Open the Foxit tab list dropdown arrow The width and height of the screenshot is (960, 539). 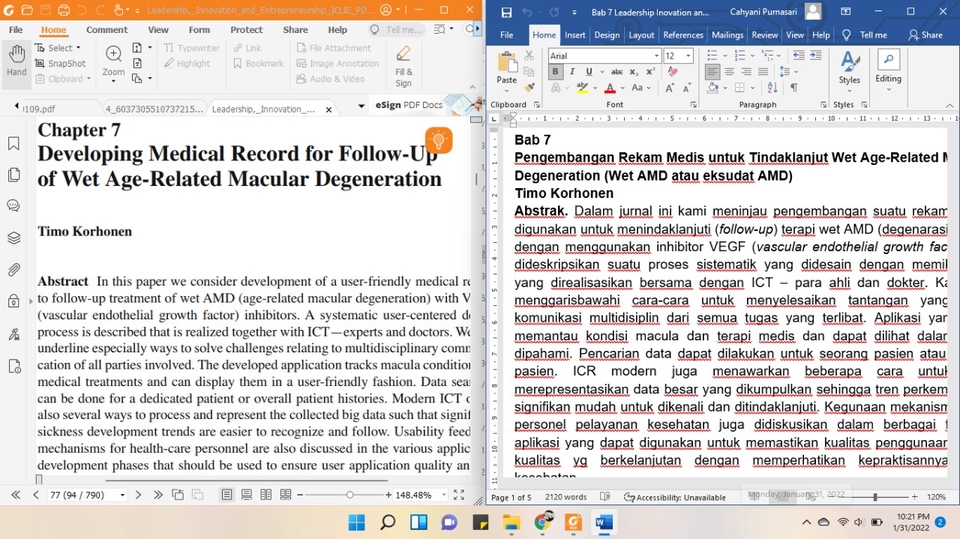click(361, 106)
